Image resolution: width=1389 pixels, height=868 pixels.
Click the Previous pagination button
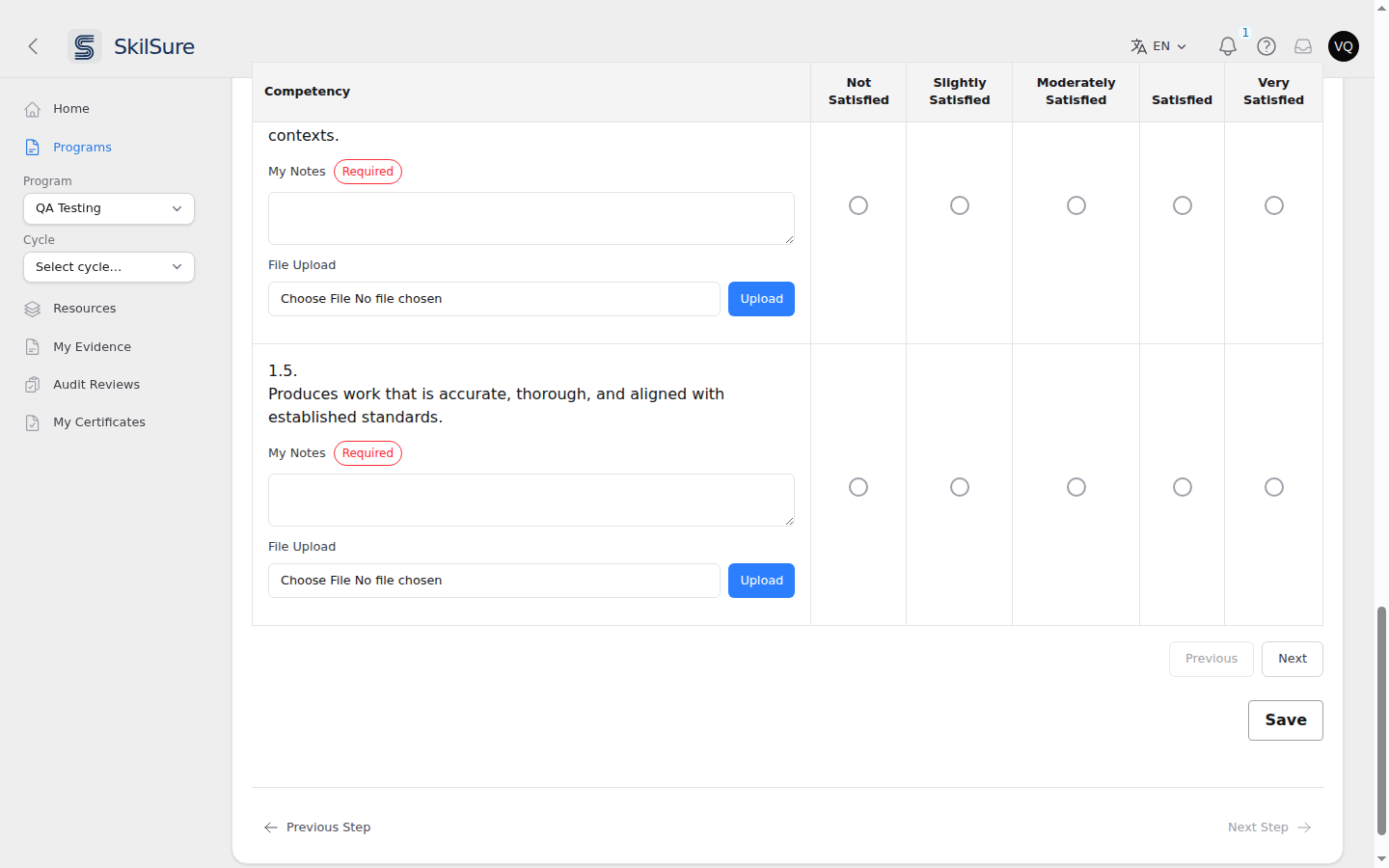point(1212,659)
